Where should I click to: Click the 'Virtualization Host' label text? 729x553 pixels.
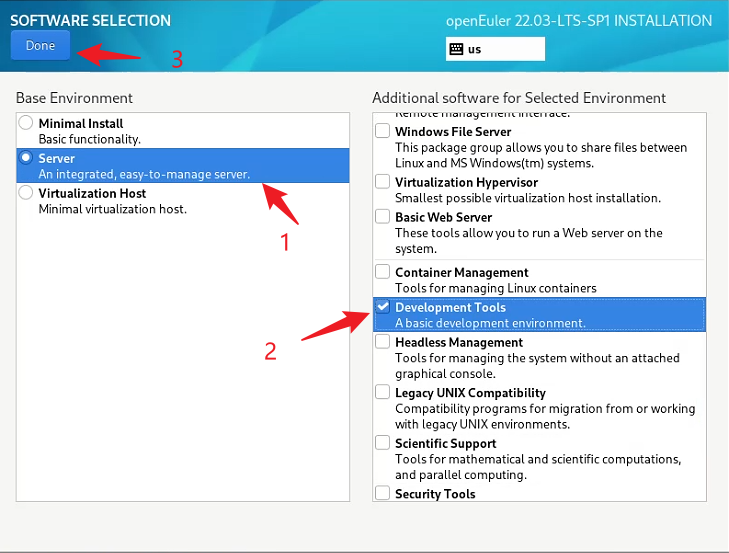click(x=92, y=193)
